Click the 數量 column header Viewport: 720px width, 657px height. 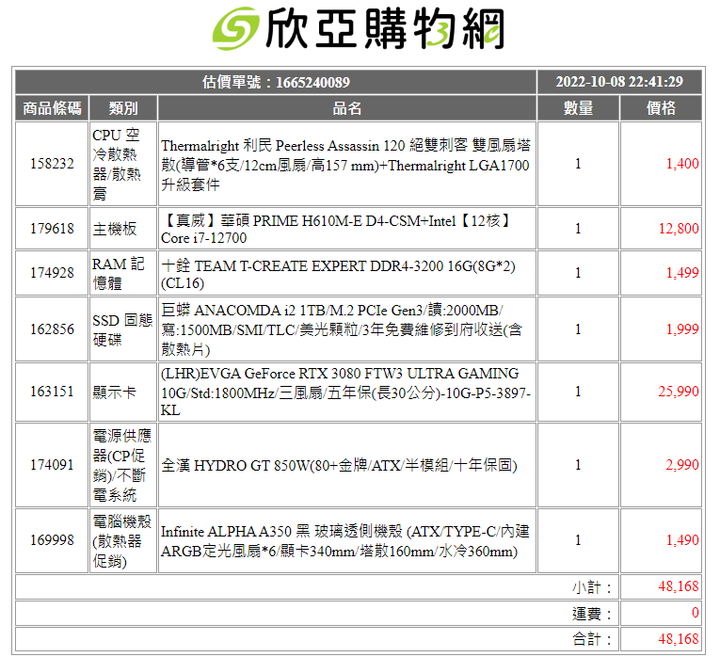[578, 108]
